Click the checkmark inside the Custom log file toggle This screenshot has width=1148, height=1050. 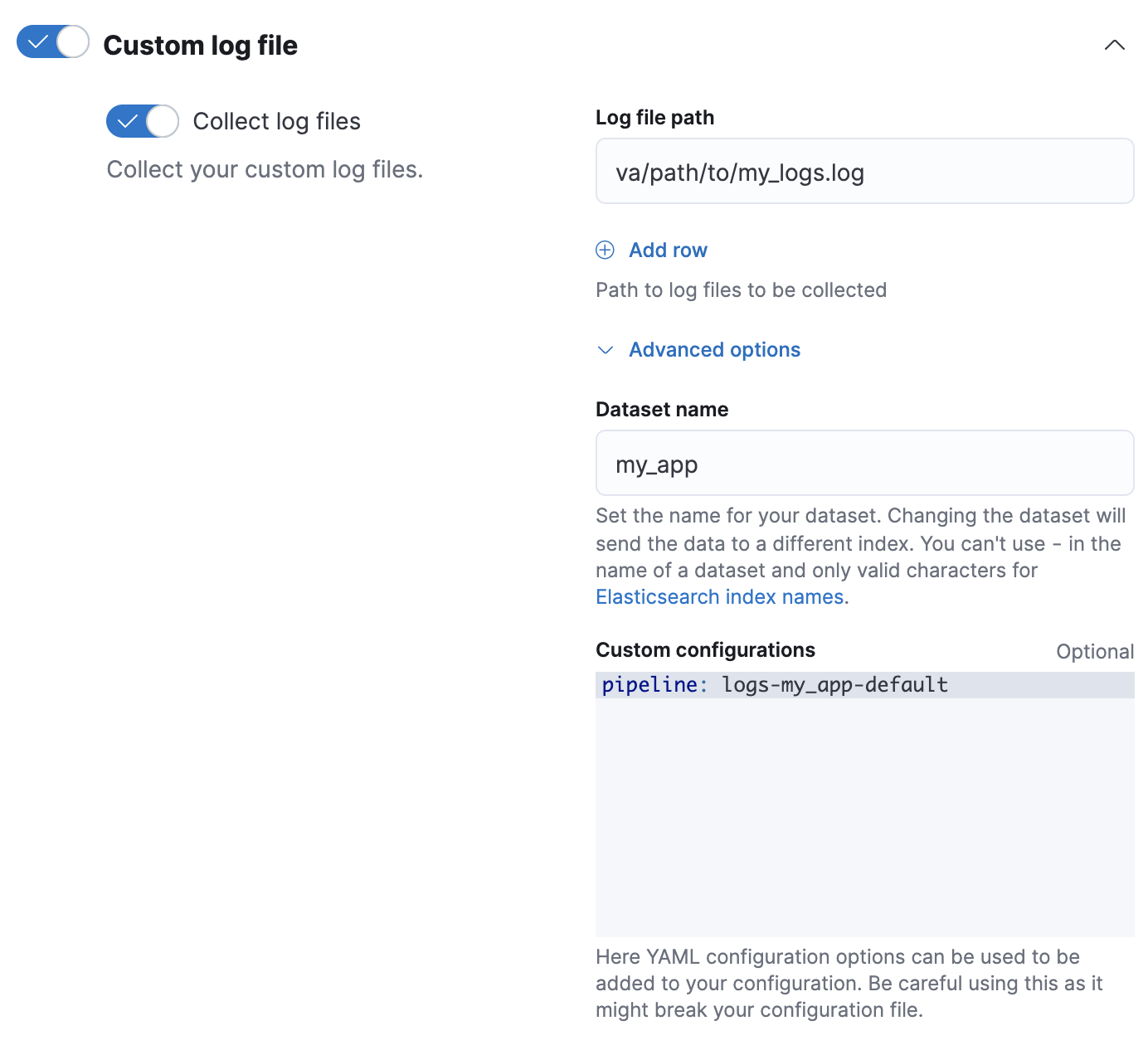(38, 41)
